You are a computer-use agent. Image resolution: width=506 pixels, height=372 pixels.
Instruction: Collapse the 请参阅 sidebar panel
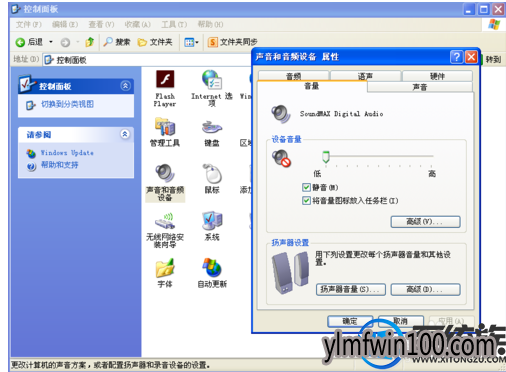(x=125, y=134)
